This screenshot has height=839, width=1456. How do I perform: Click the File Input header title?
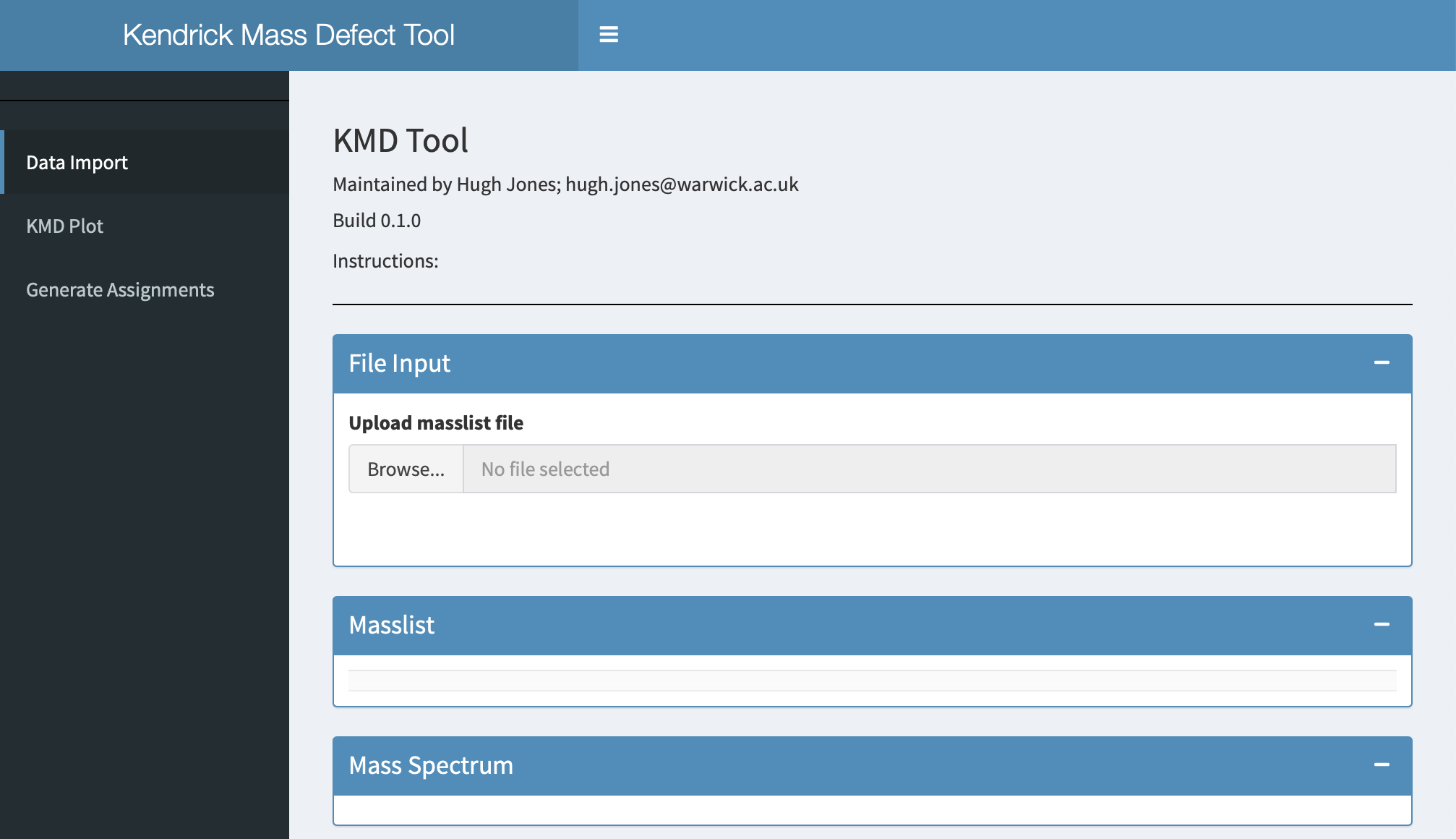tap(399, 363)
